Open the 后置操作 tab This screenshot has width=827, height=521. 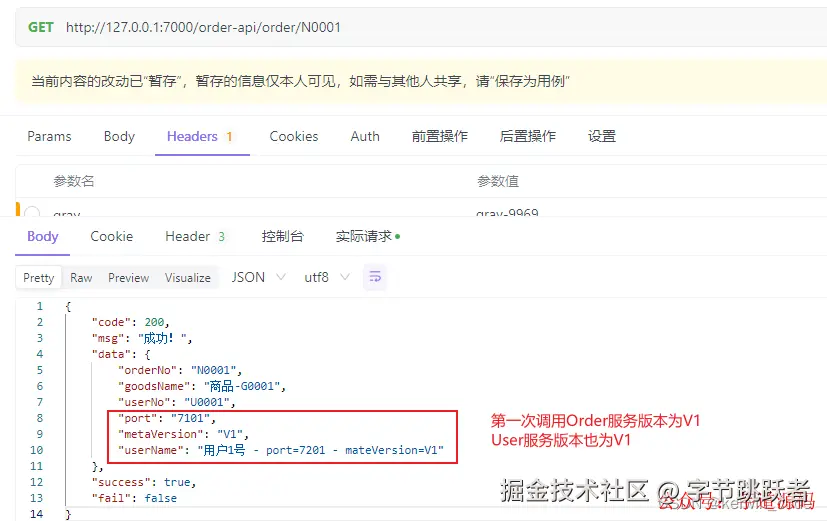coord(527,137)
